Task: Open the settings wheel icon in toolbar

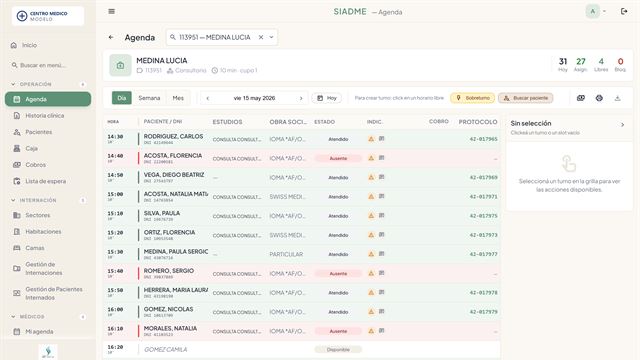Action: 599,98
